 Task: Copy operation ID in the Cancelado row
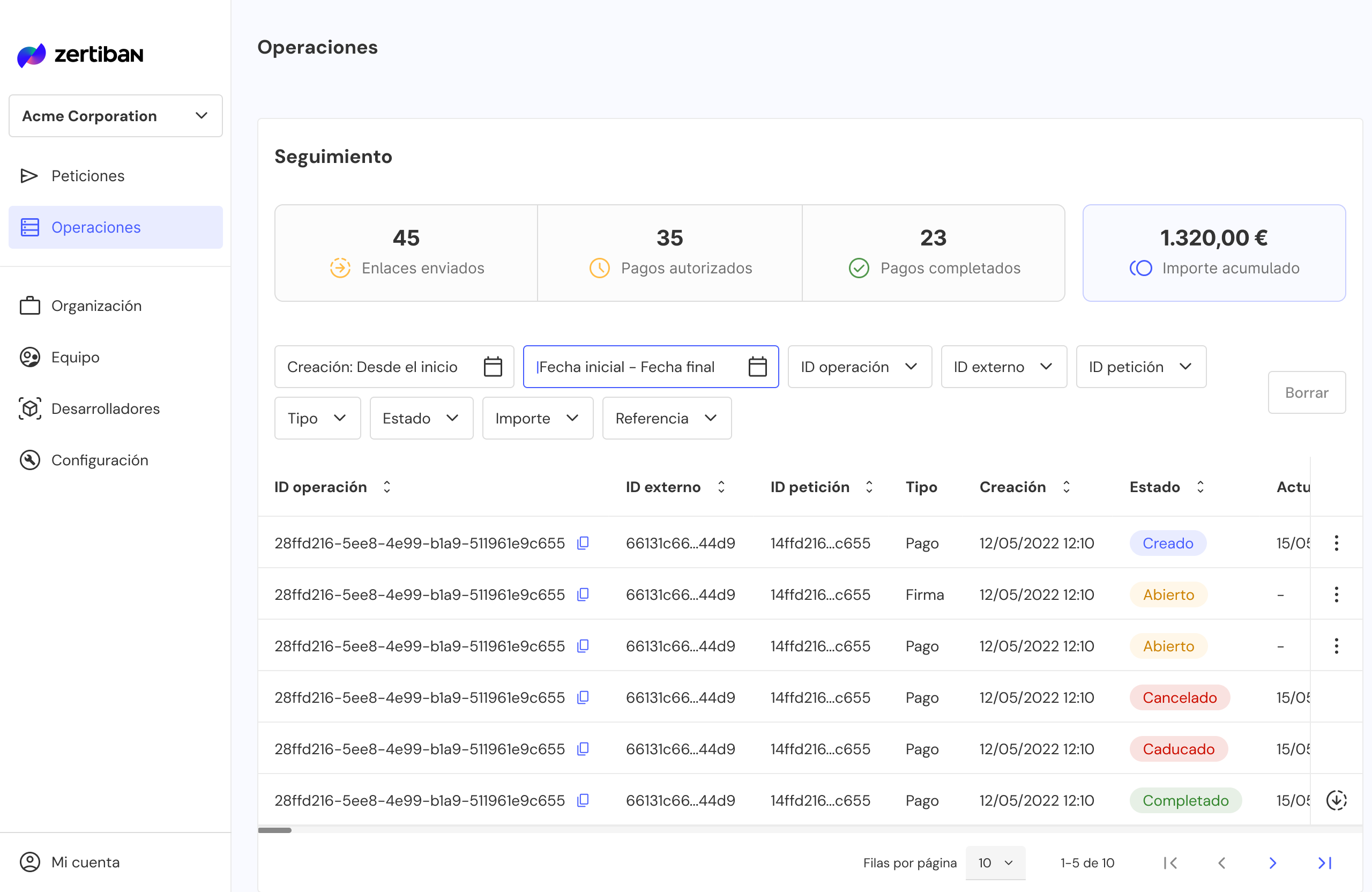pos(583,698)
